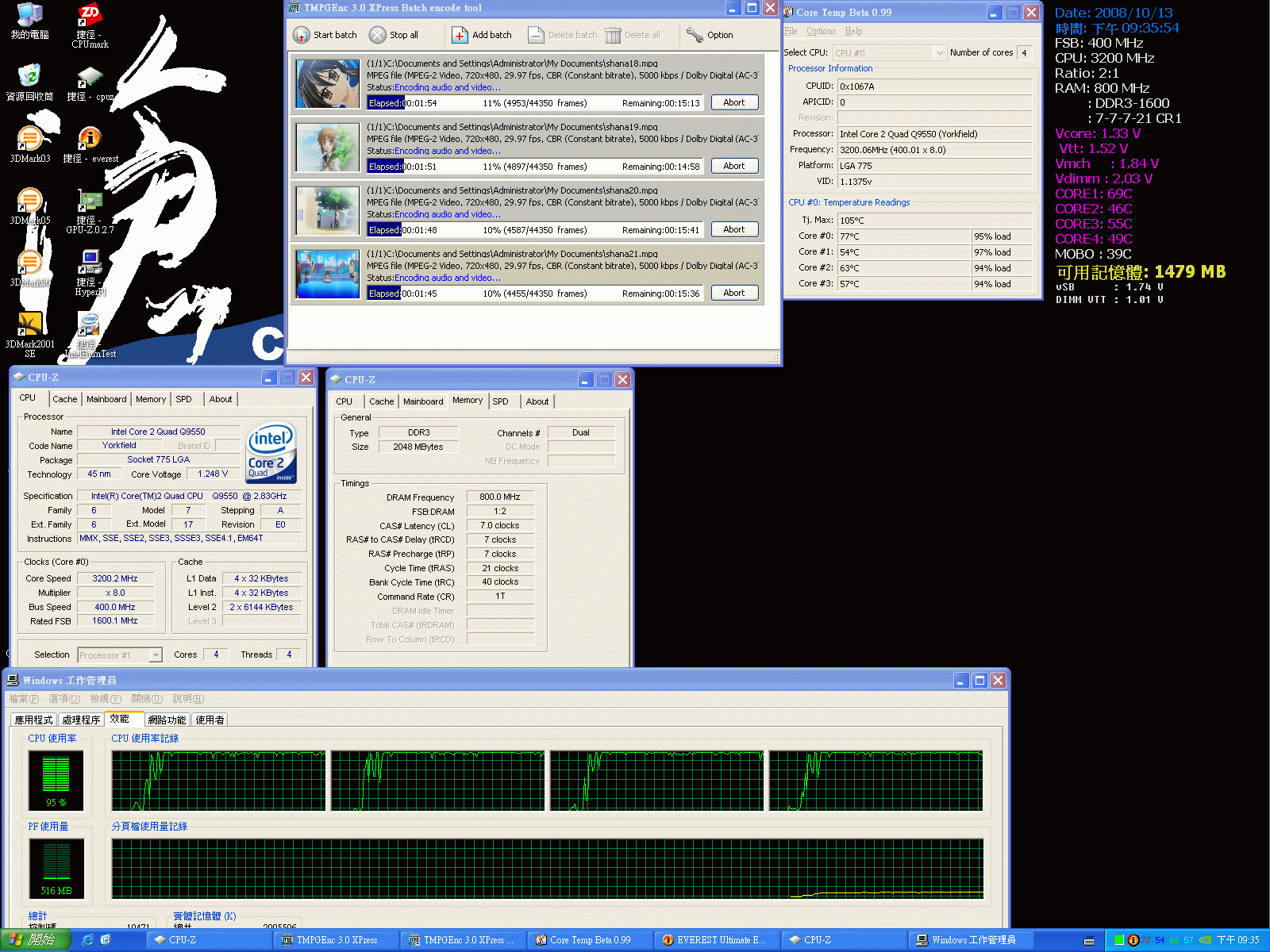The image size is (1270, 952).
Task: Open My Computer desktop icon
Action: pos(30,21)
